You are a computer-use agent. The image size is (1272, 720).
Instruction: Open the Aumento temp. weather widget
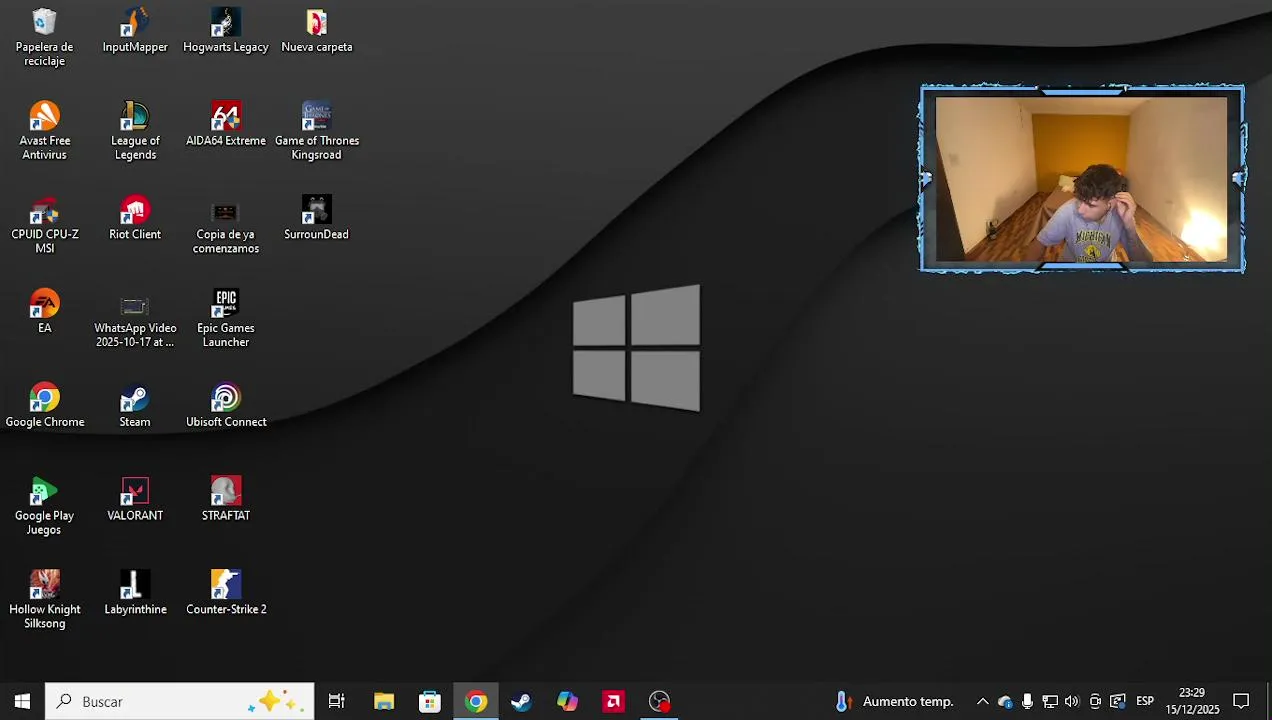coord(895,701)
